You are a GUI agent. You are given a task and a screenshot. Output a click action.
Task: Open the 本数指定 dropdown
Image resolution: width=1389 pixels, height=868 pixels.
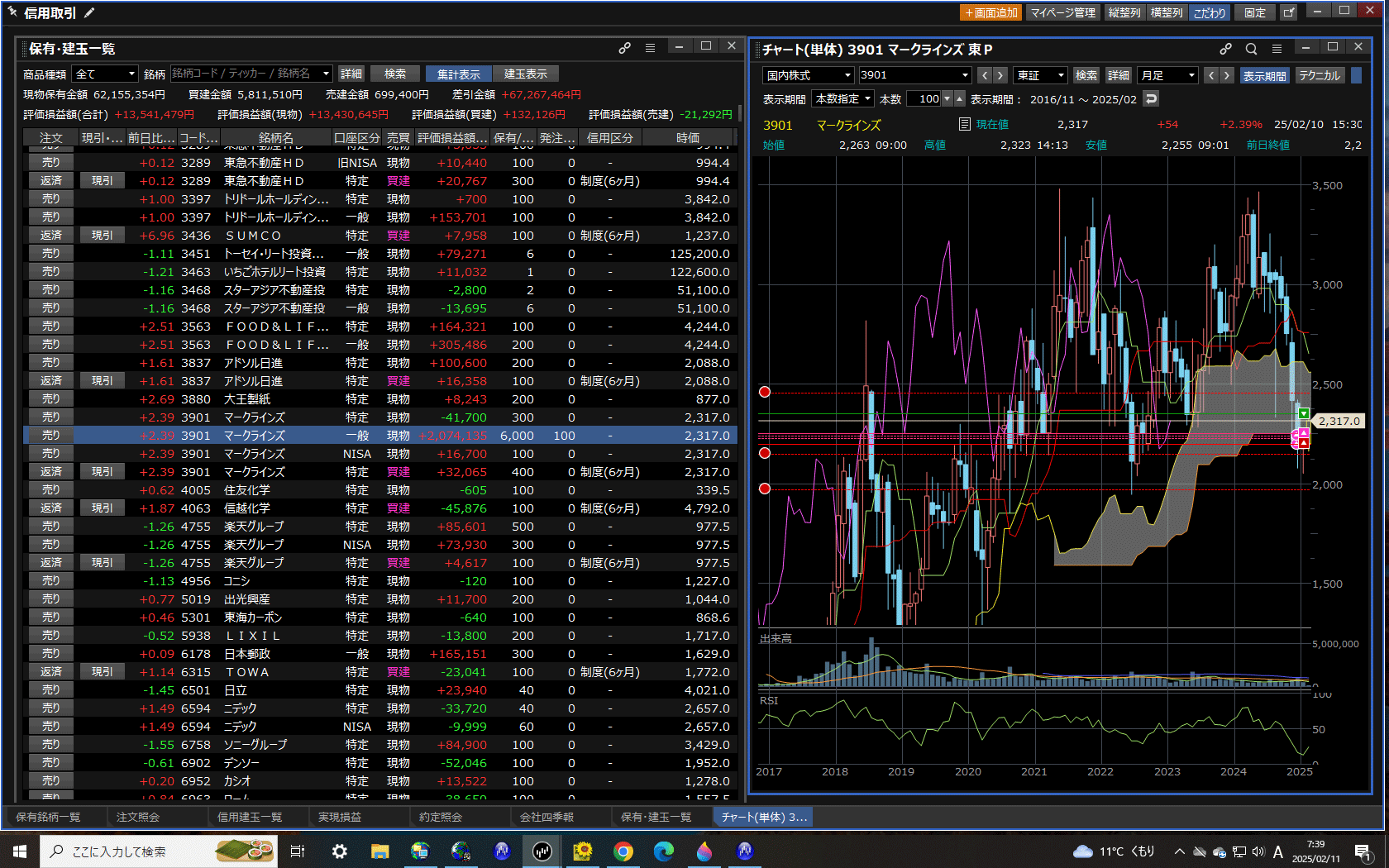point(842,98)
